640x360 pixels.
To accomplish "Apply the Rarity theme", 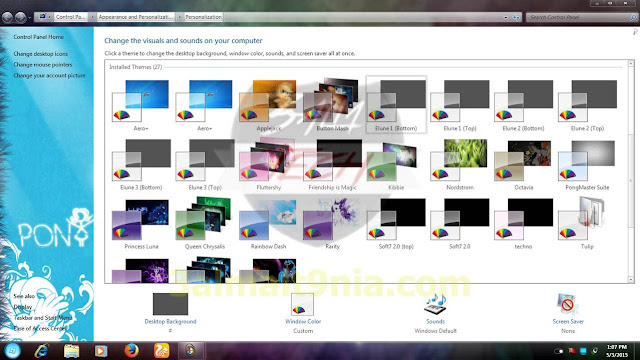I will point(332,224).
